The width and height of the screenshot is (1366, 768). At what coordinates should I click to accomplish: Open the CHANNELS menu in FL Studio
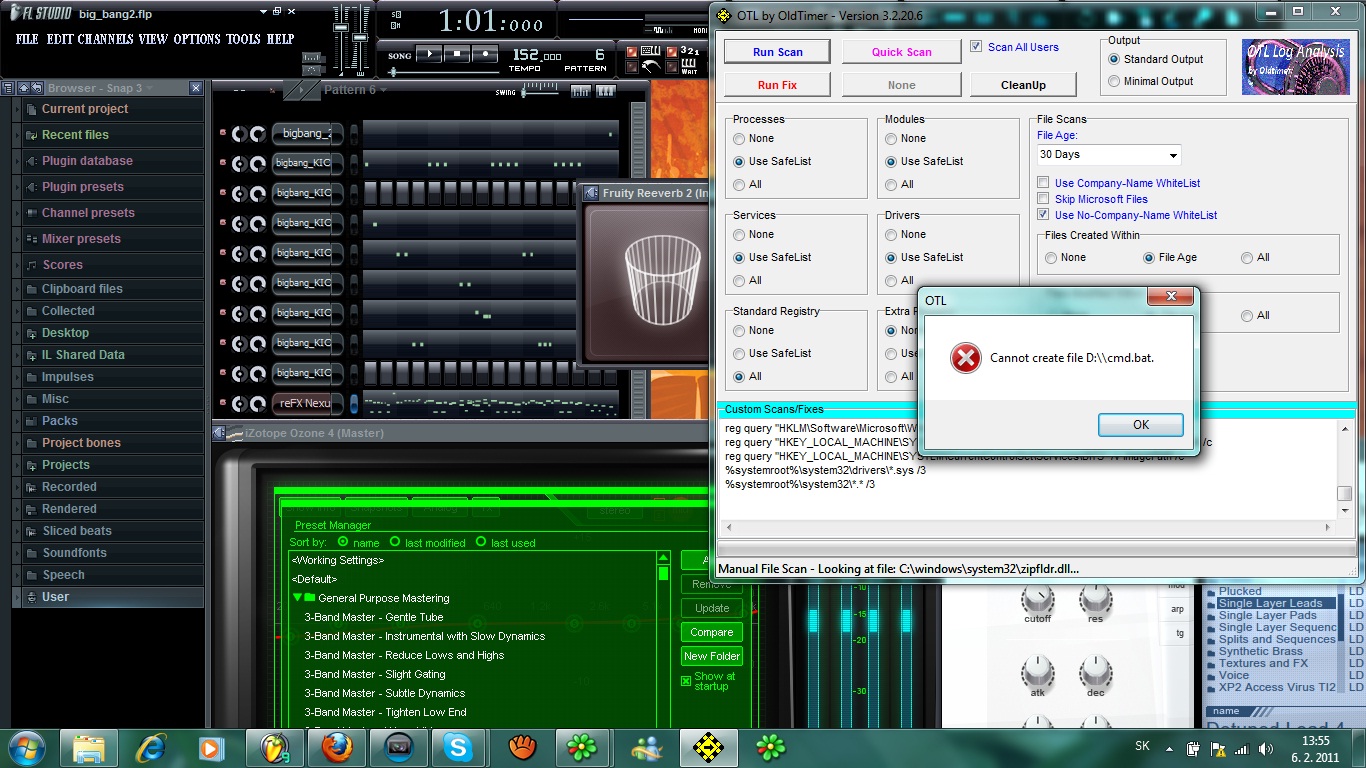click(106, 39)
